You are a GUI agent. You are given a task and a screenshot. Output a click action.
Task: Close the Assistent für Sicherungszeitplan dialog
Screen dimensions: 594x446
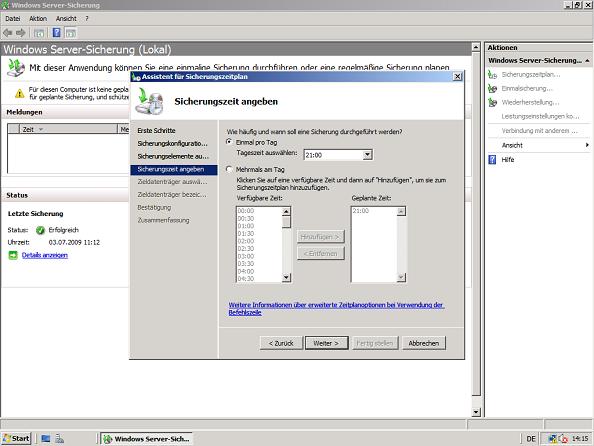[457, 77]
